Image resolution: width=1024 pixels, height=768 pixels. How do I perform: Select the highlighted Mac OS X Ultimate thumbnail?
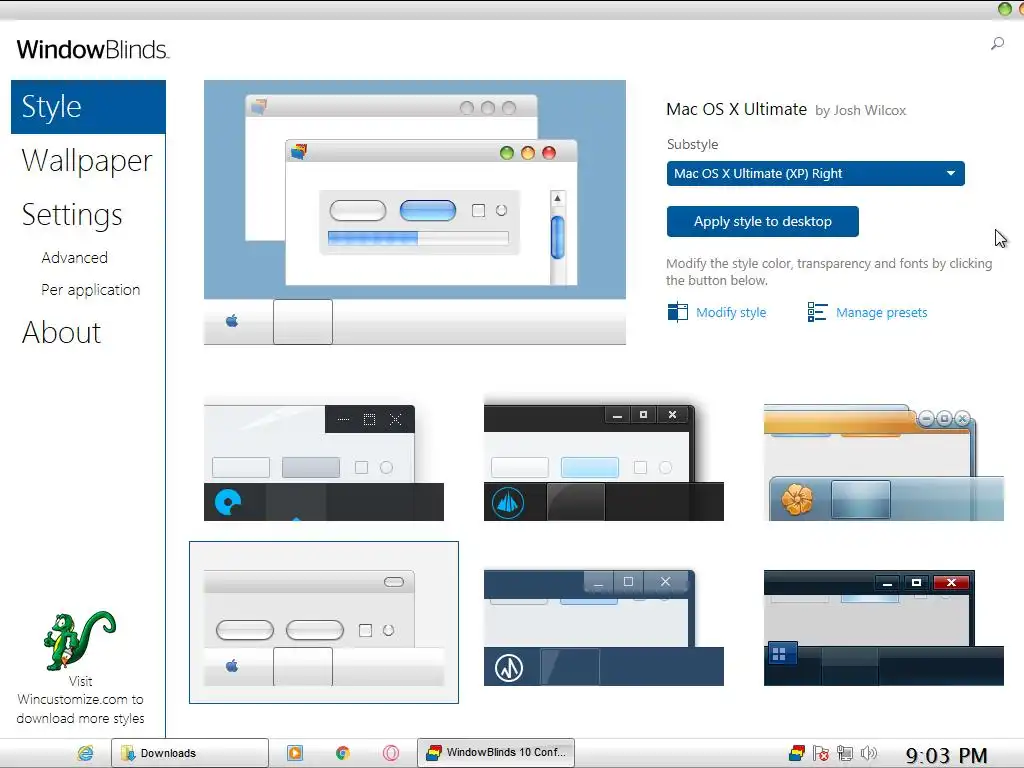[x=324, y=622]
